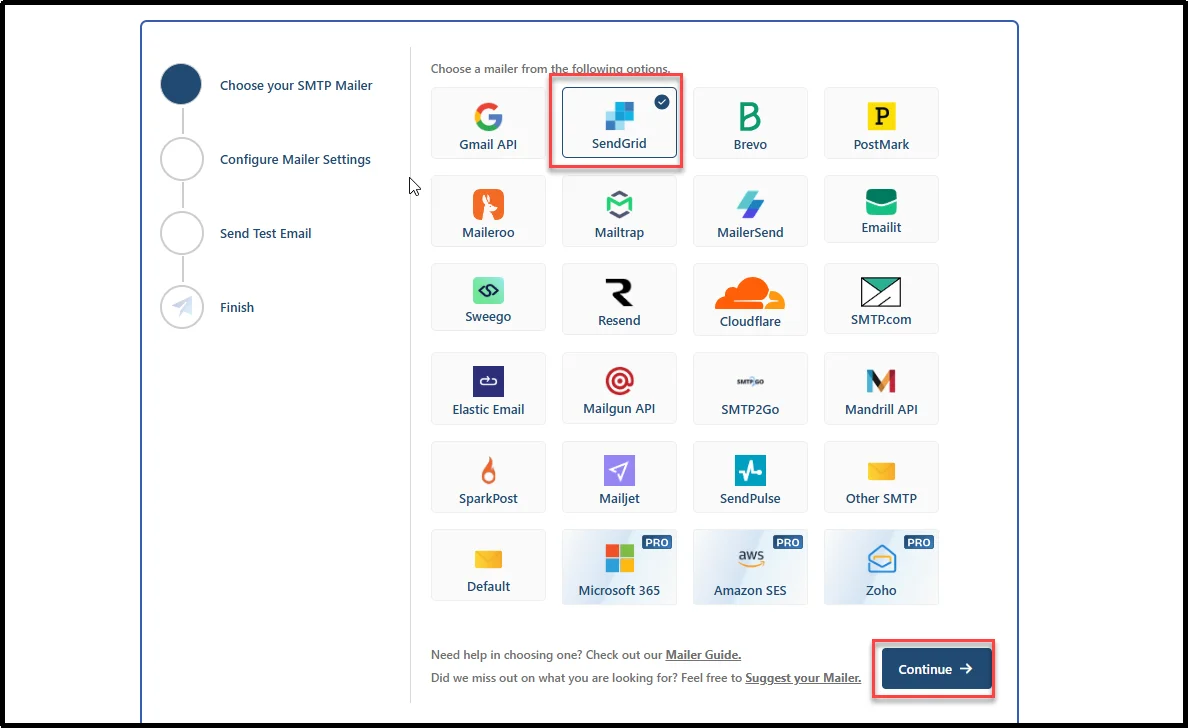1188x728 pixels.
Task: Click the paper plane Finish step icon
Action: pyautogui.click(x=182, y=307)
